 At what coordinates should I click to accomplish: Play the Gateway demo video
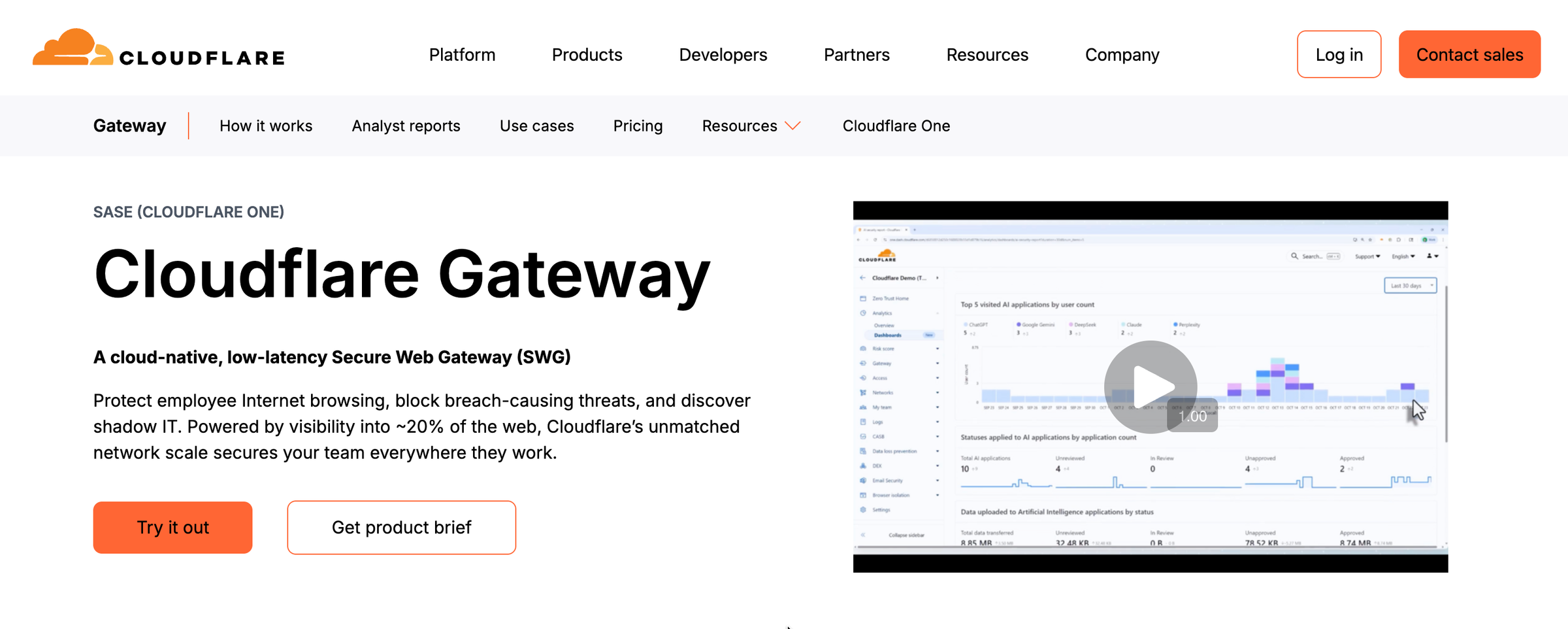click(1150, 386)
